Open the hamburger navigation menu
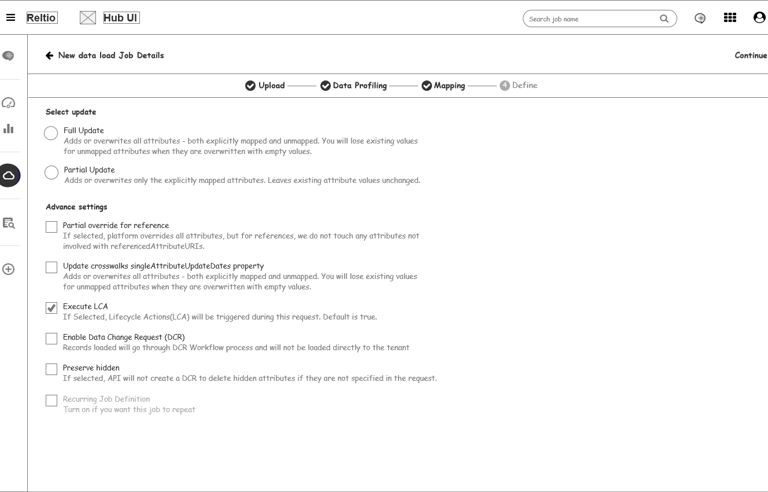The height and width of the screenshot is (492, 768). click(11, 18)
